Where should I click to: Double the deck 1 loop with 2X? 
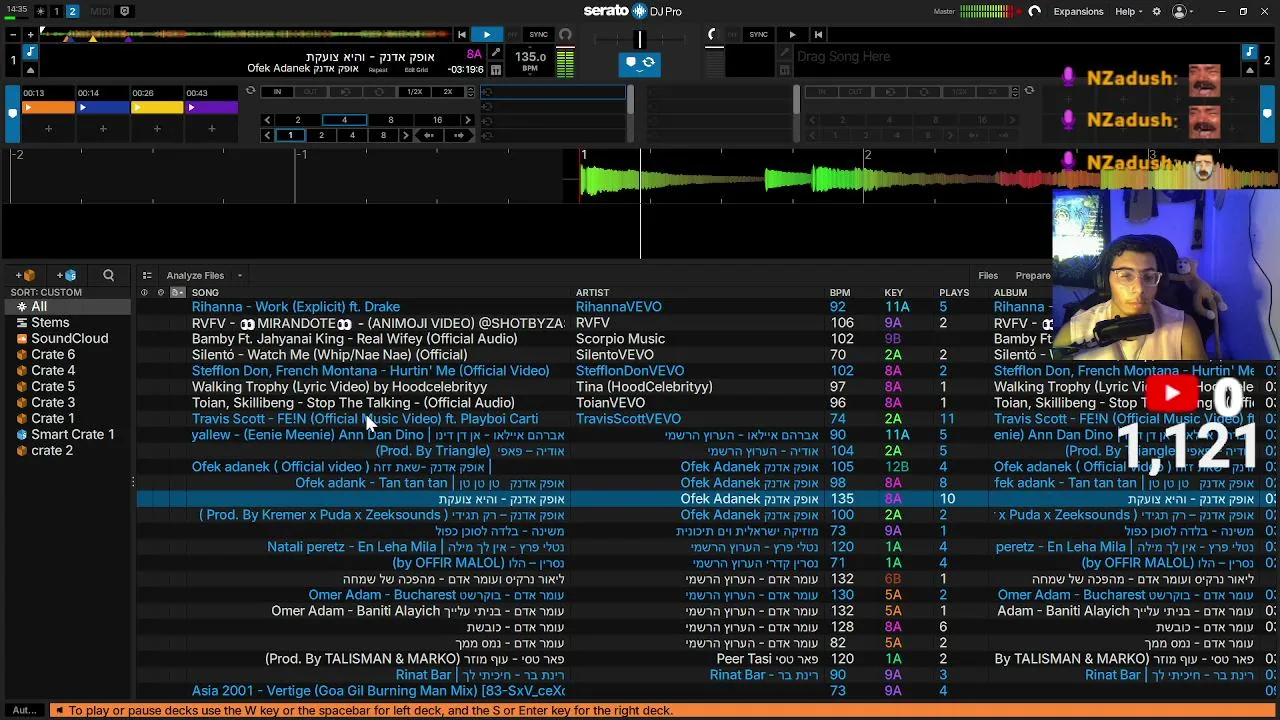pos(447,92)
